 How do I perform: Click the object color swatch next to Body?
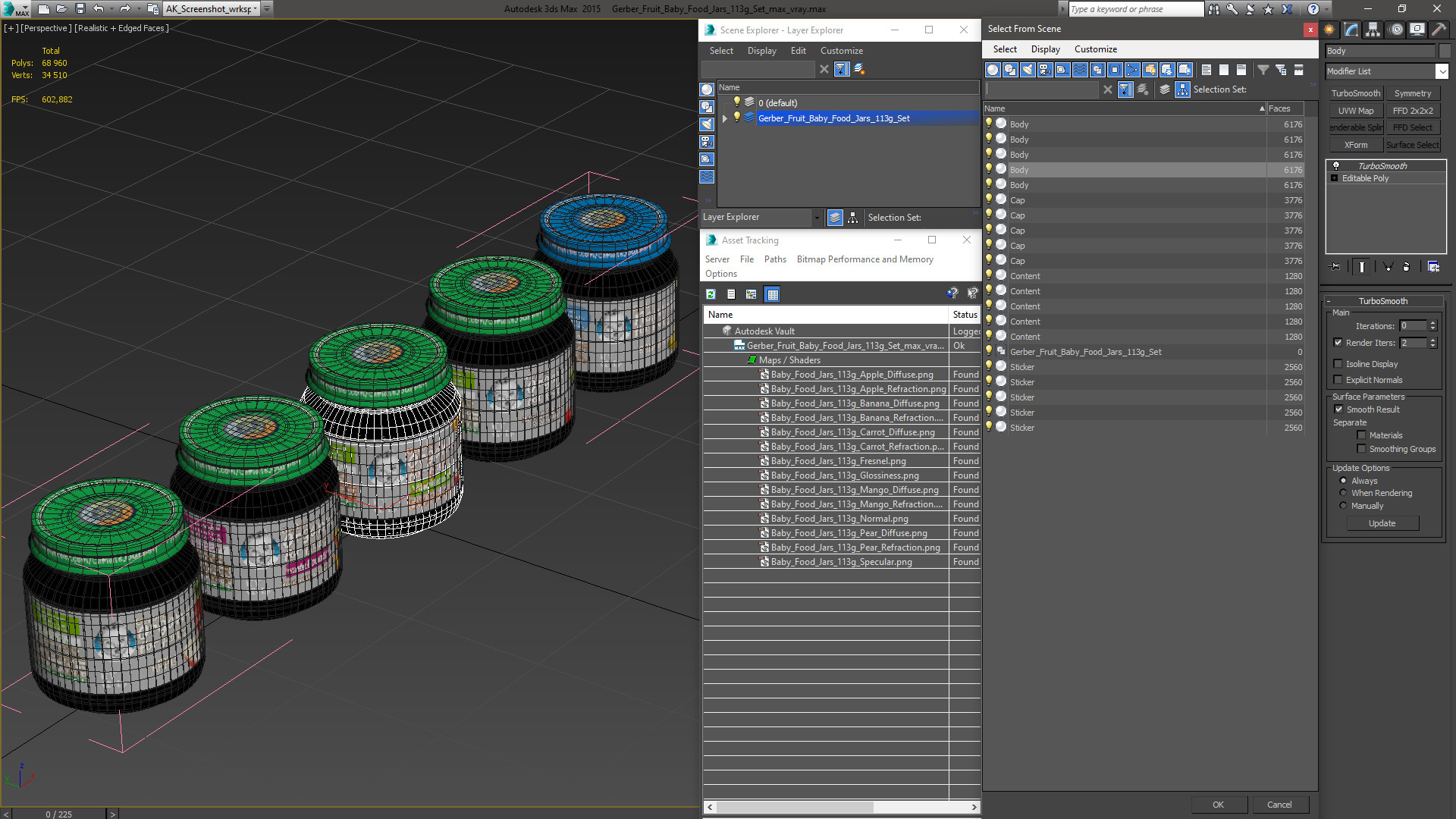1444,51
